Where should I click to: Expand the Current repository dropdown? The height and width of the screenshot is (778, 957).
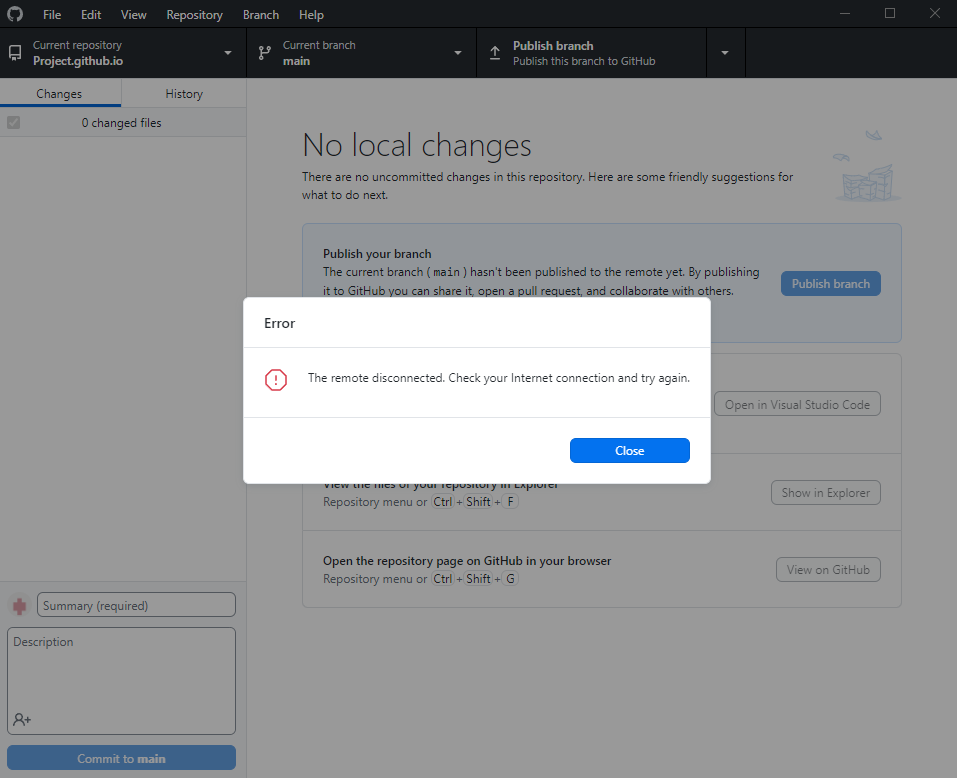[x=227, y=52]
